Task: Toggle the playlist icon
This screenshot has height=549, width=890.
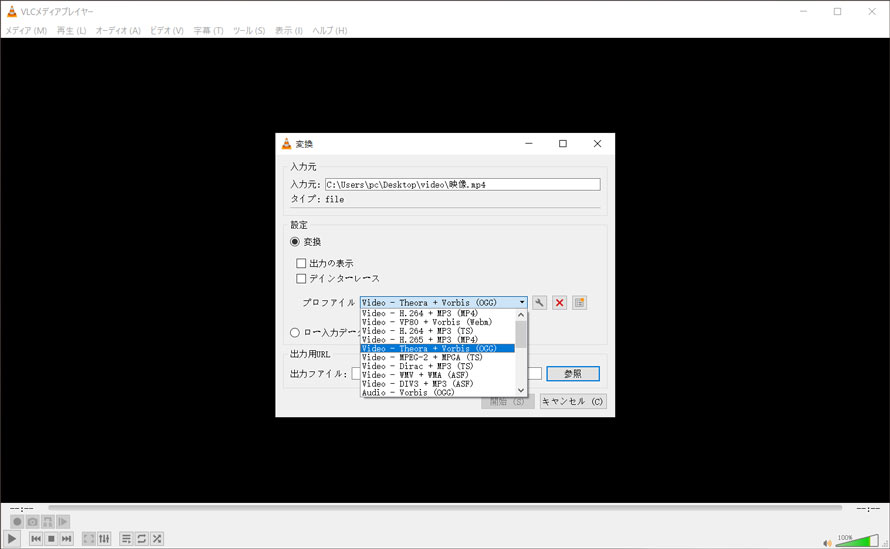Action: click(x=126, y=538)
